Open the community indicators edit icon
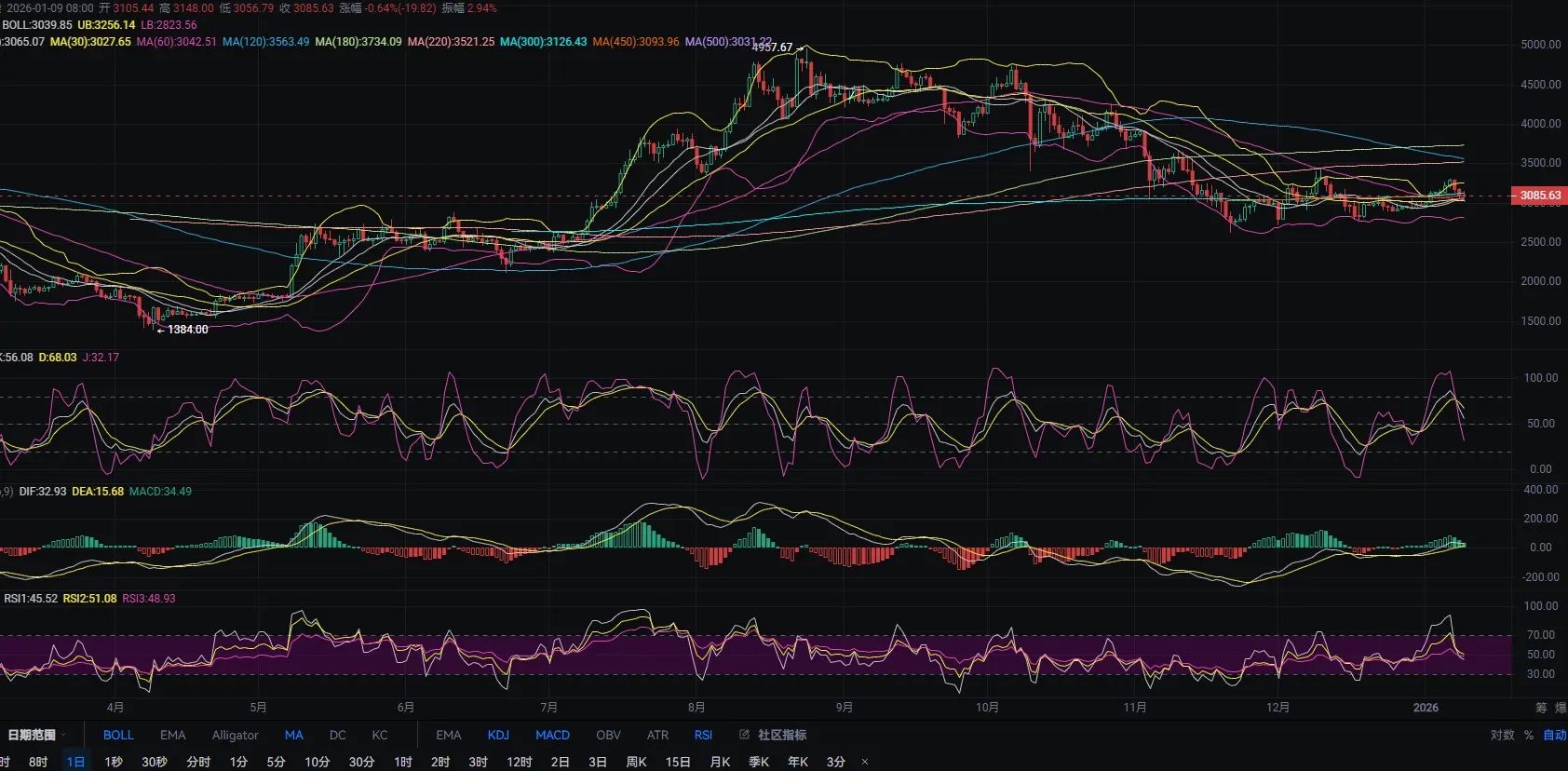Image resolution: width=1568 pixels, height=771 pixels. coord(744,735)
